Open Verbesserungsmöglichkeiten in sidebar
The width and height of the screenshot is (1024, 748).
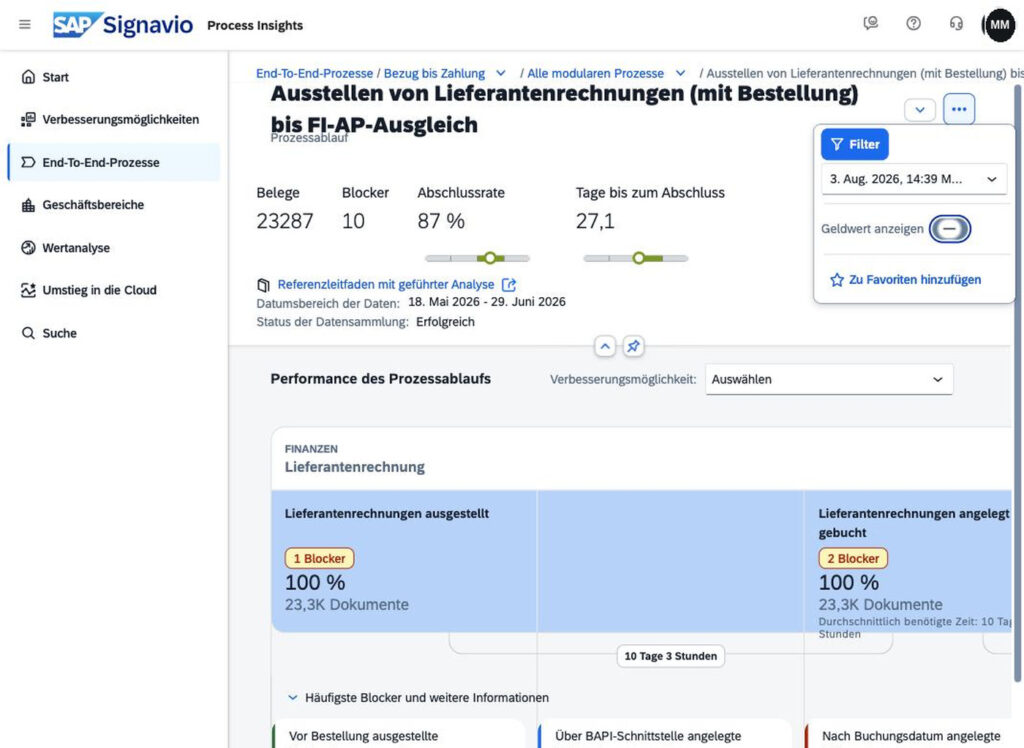[x=114, y=120]
